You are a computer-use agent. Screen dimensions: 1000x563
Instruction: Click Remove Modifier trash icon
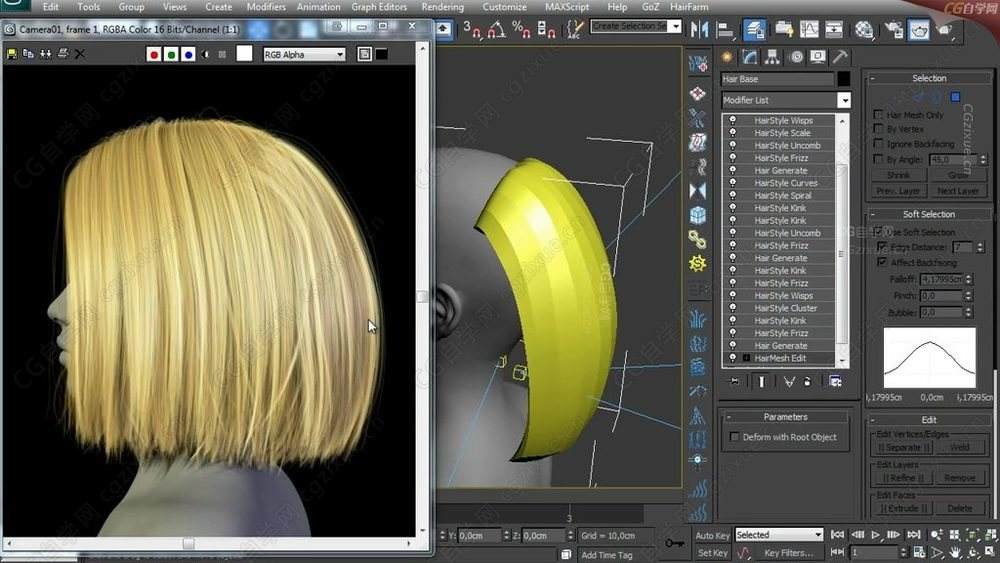click(807, 381)
